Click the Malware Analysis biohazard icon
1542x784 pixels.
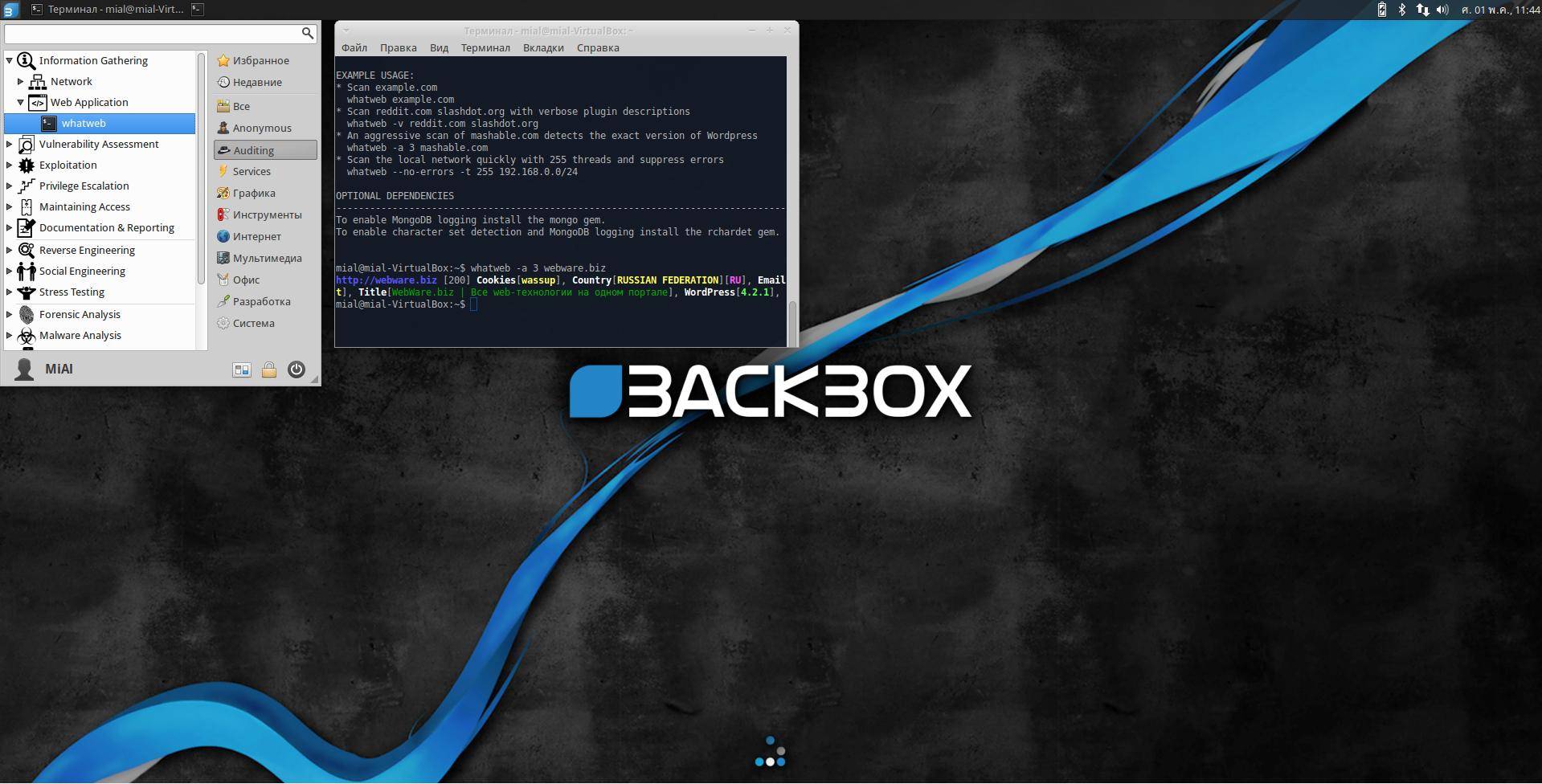[27, 335]
